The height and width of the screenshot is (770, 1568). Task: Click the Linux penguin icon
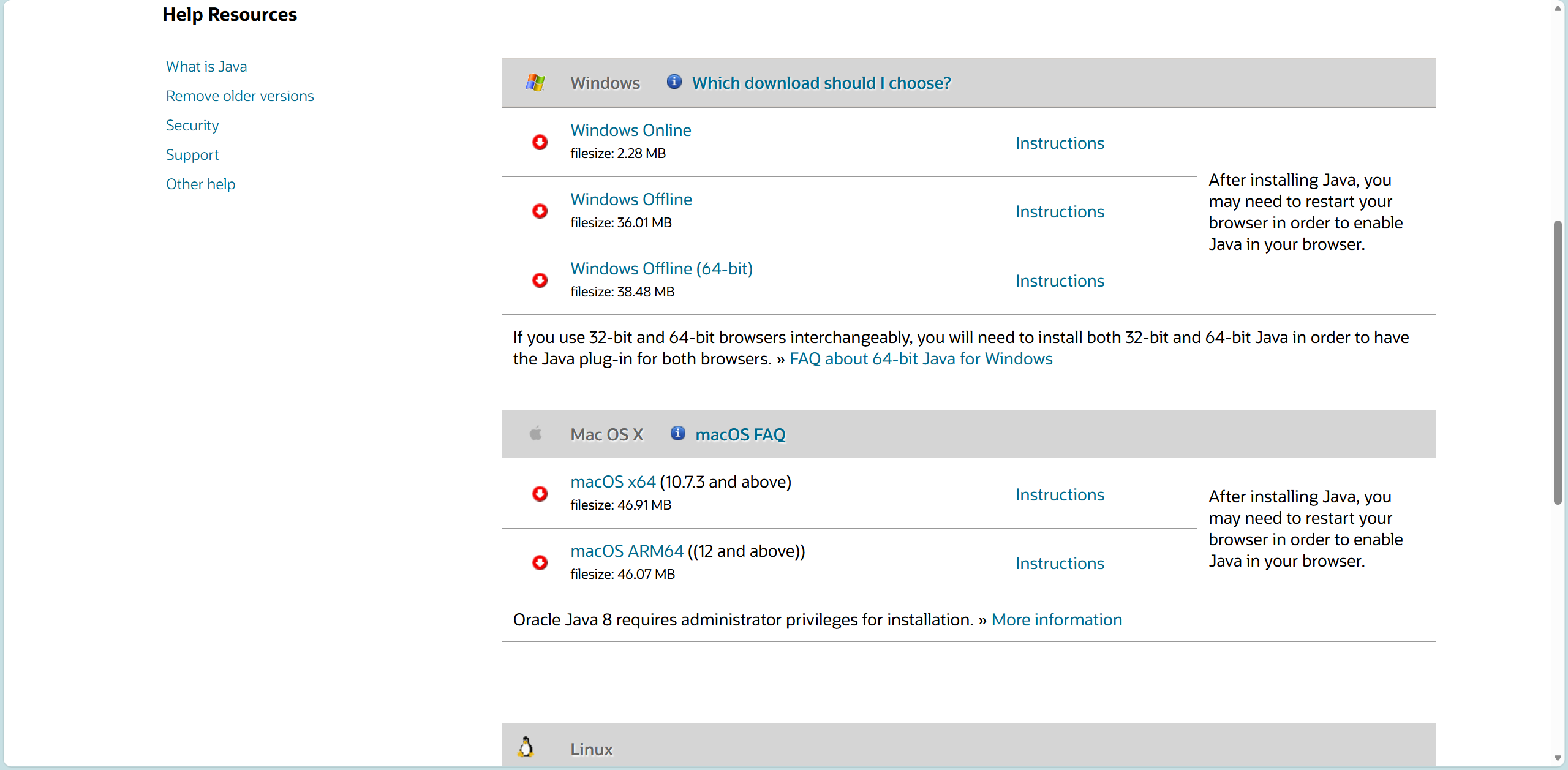coord(526,747)
